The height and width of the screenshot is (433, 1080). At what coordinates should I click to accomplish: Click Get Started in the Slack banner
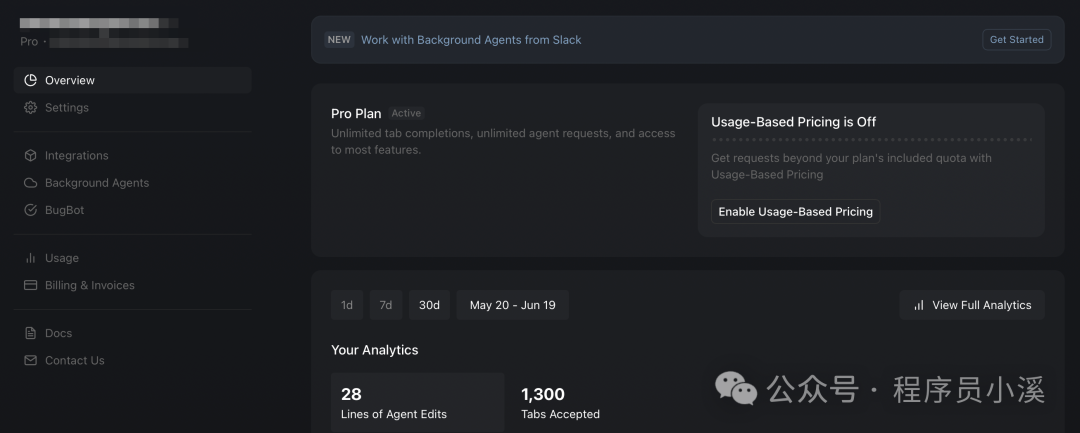point(1016,40)
